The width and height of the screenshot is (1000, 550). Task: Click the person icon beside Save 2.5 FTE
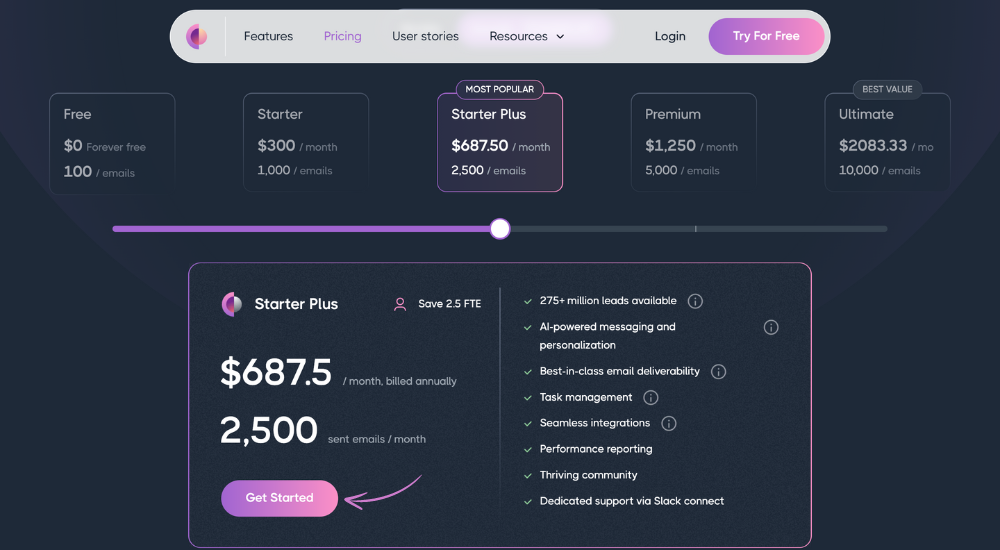point(400,304)
